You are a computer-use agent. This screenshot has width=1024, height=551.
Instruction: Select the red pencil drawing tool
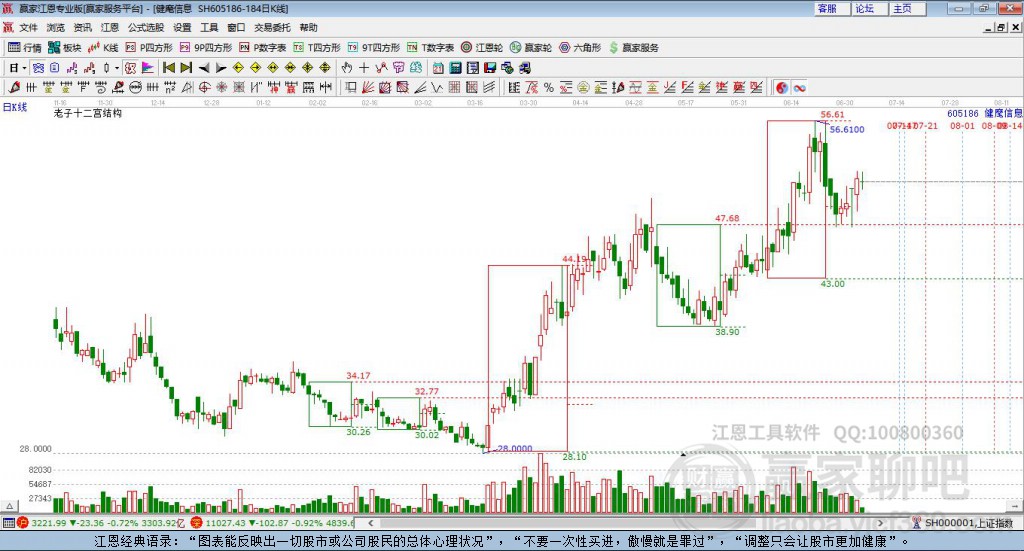14,87
